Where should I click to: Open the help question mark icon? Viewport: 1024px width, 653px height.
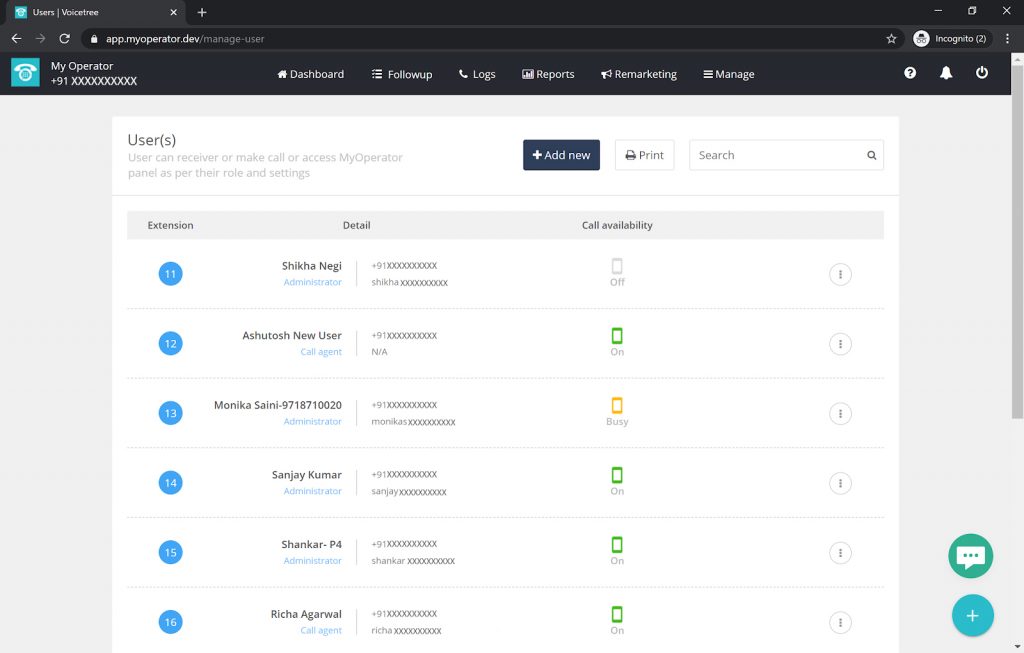(909, 73)
